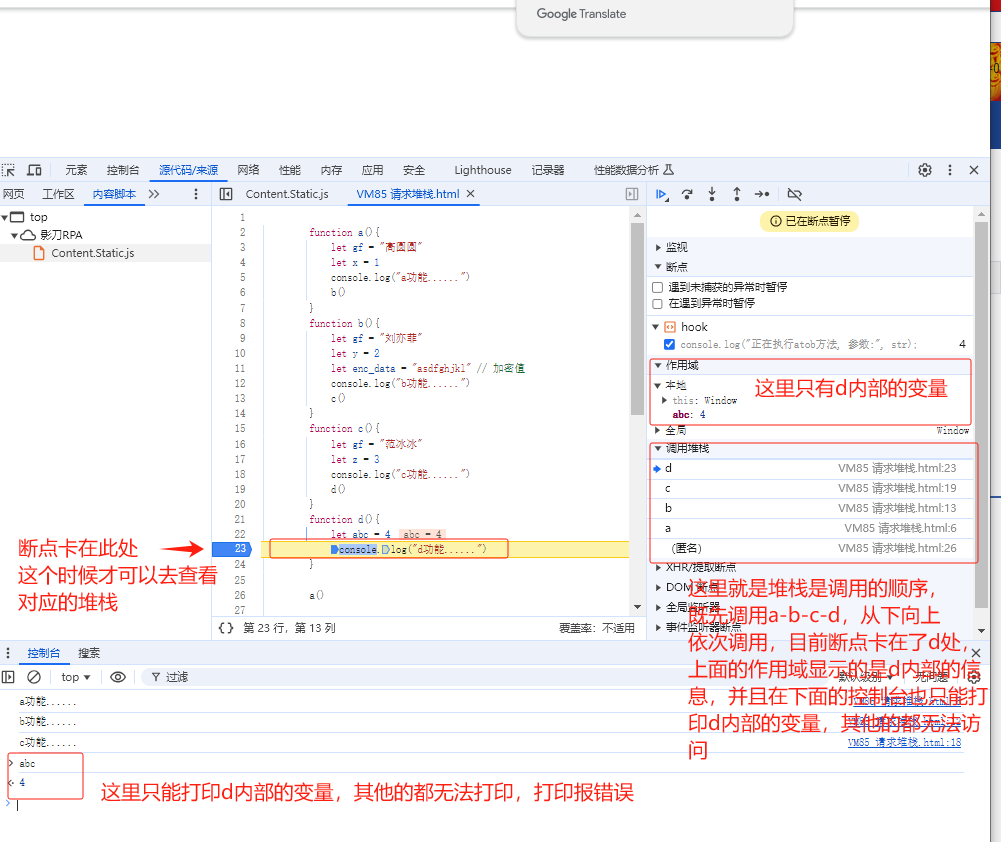Viewport: 1001px width, 842px height.
Task: Open the 搜索 Search drawer tab
Action: (89, 653)
